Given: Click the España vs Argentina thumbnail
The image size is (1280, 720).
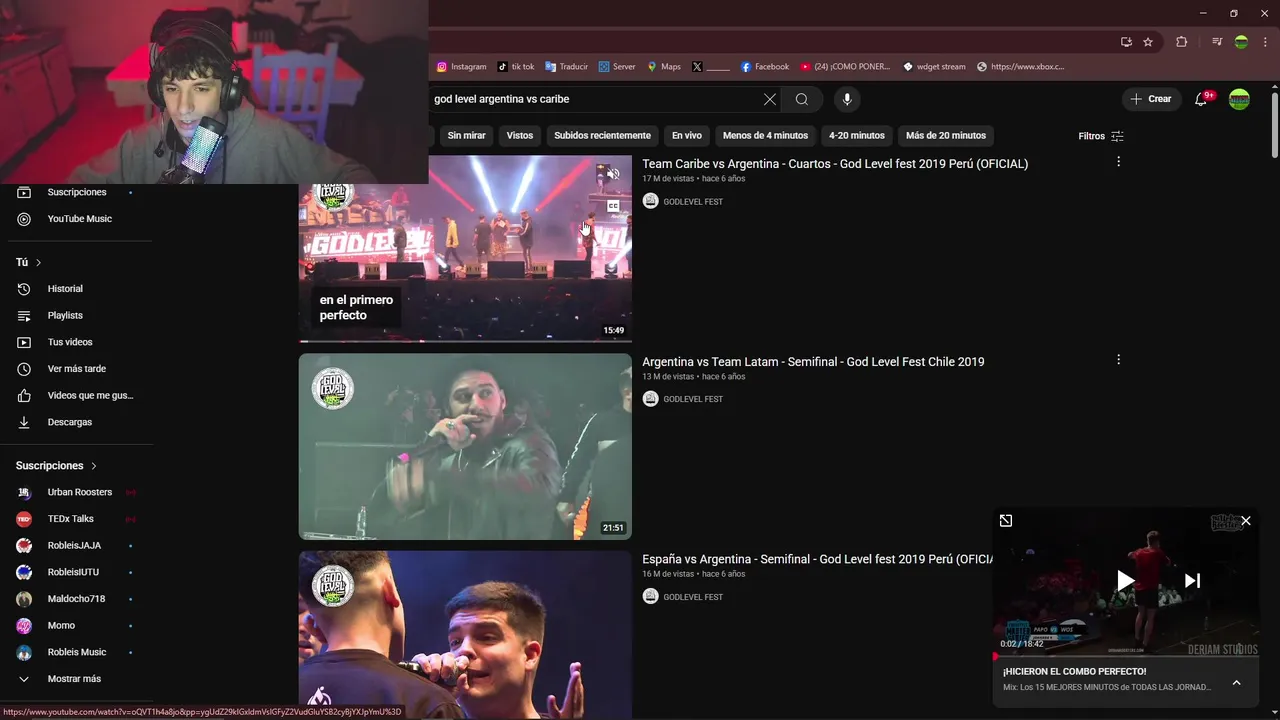Looking at the screenshot, I should (x=465, y=635).
